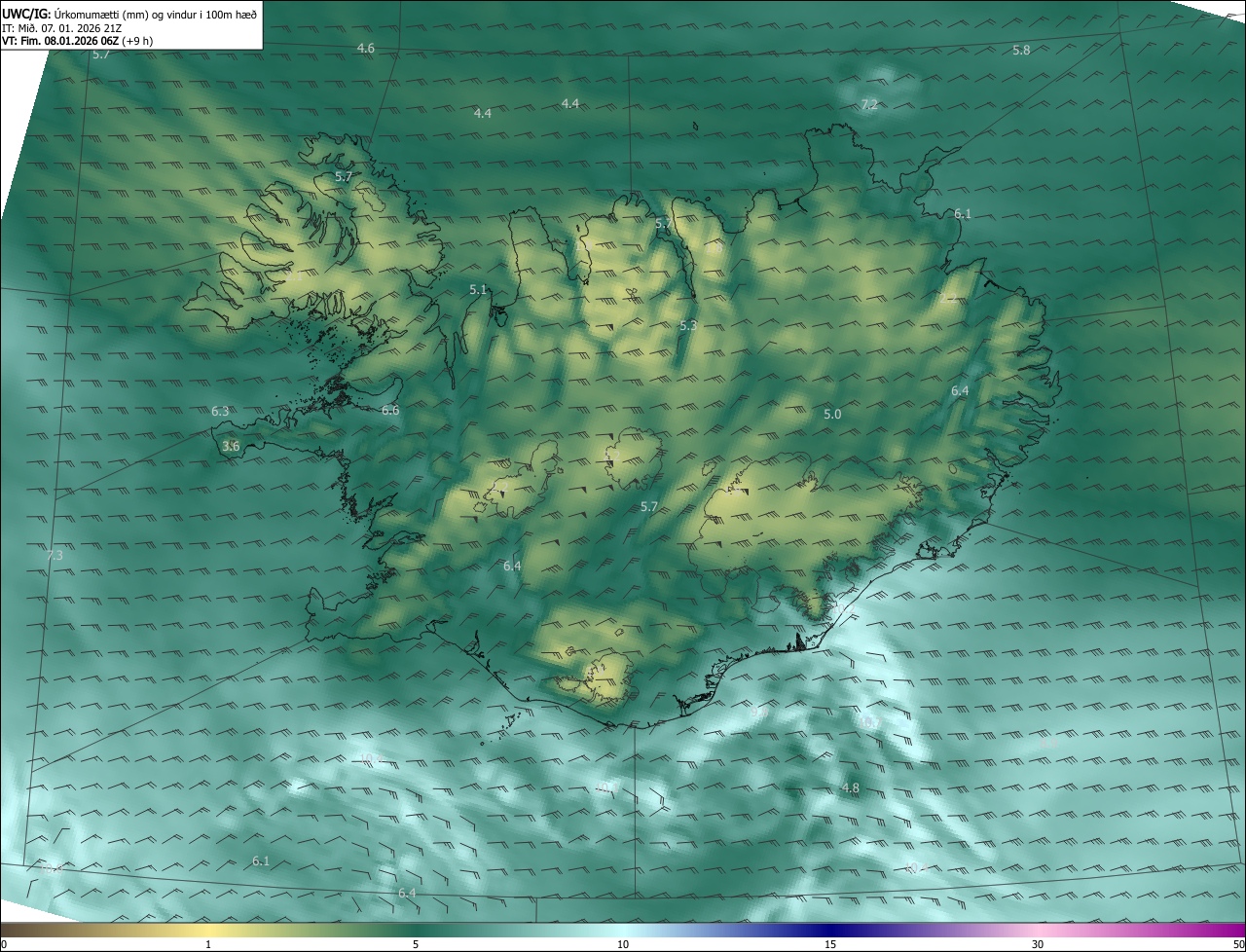Viewport: 1246px width, 952px height.
Task: Click the colour scale label 10
Action: (623, 944)
